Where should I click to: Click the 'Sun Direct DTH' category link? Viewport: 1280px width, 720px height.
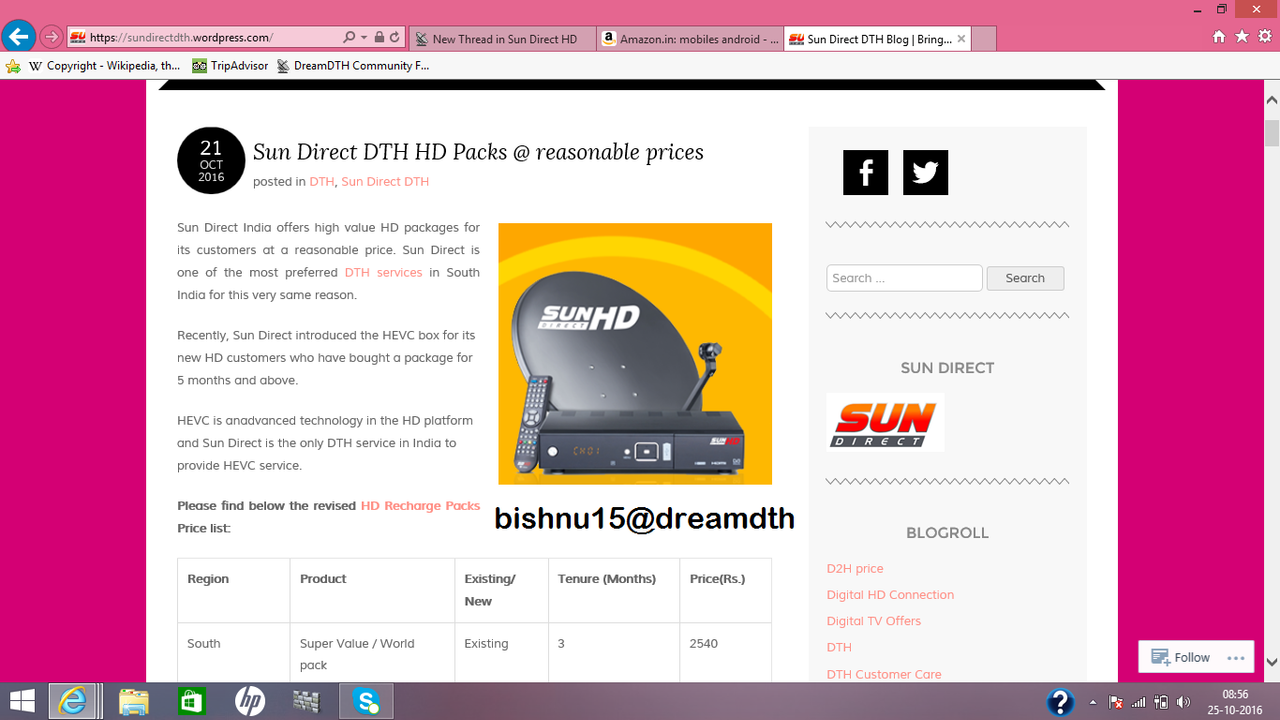tap(385, 182)
